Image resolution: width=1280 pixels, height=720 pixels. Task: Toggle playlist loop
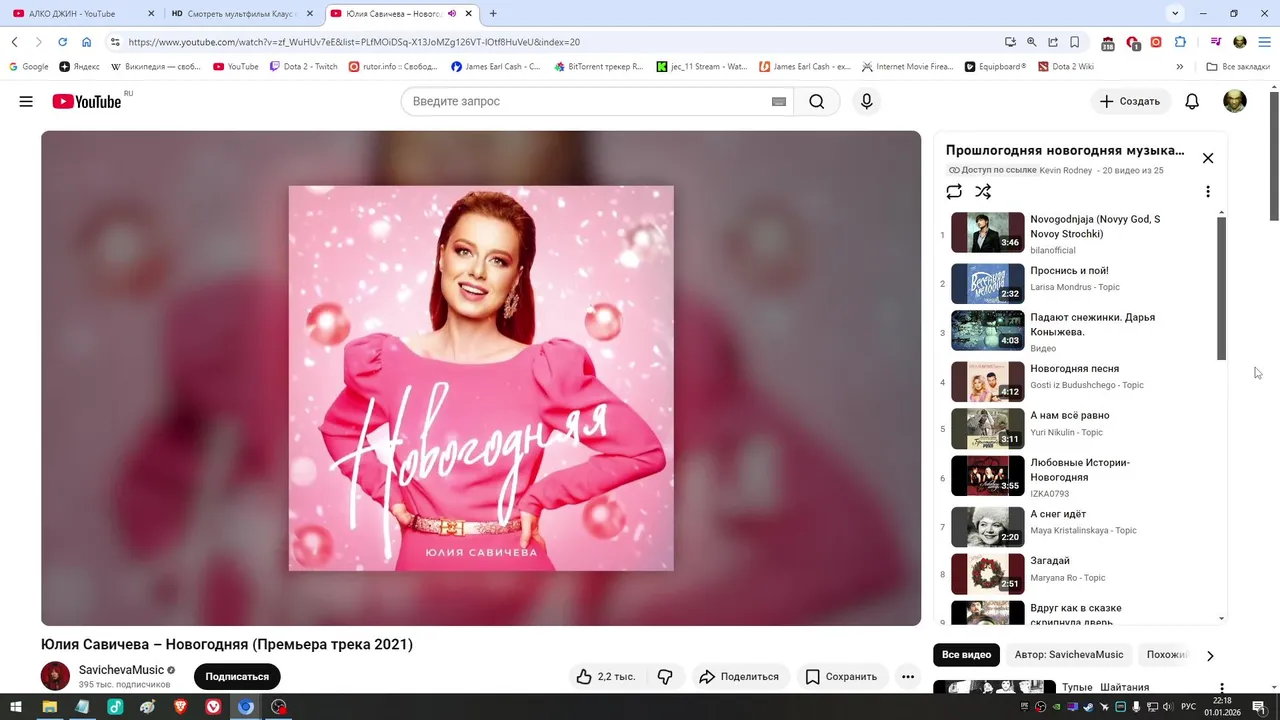click(x=954, y=191)
